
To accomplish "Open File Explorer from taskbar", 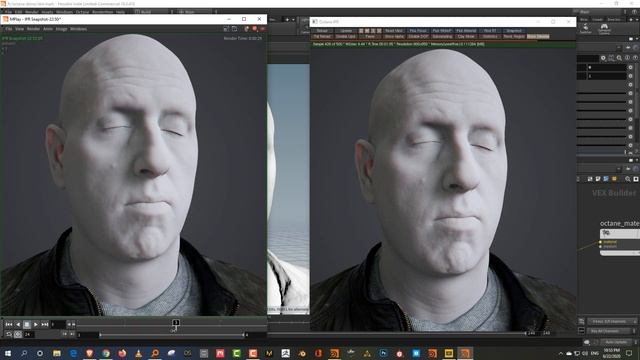I will tap(57, 353).
